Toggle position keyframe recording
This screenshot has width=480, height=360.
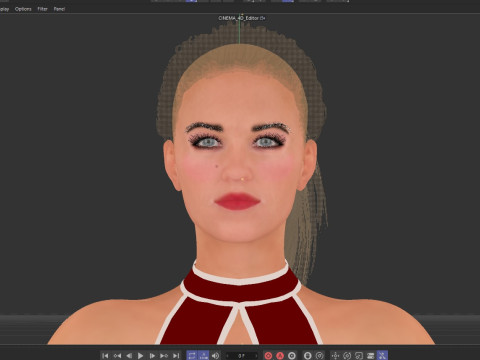[335, 356]
